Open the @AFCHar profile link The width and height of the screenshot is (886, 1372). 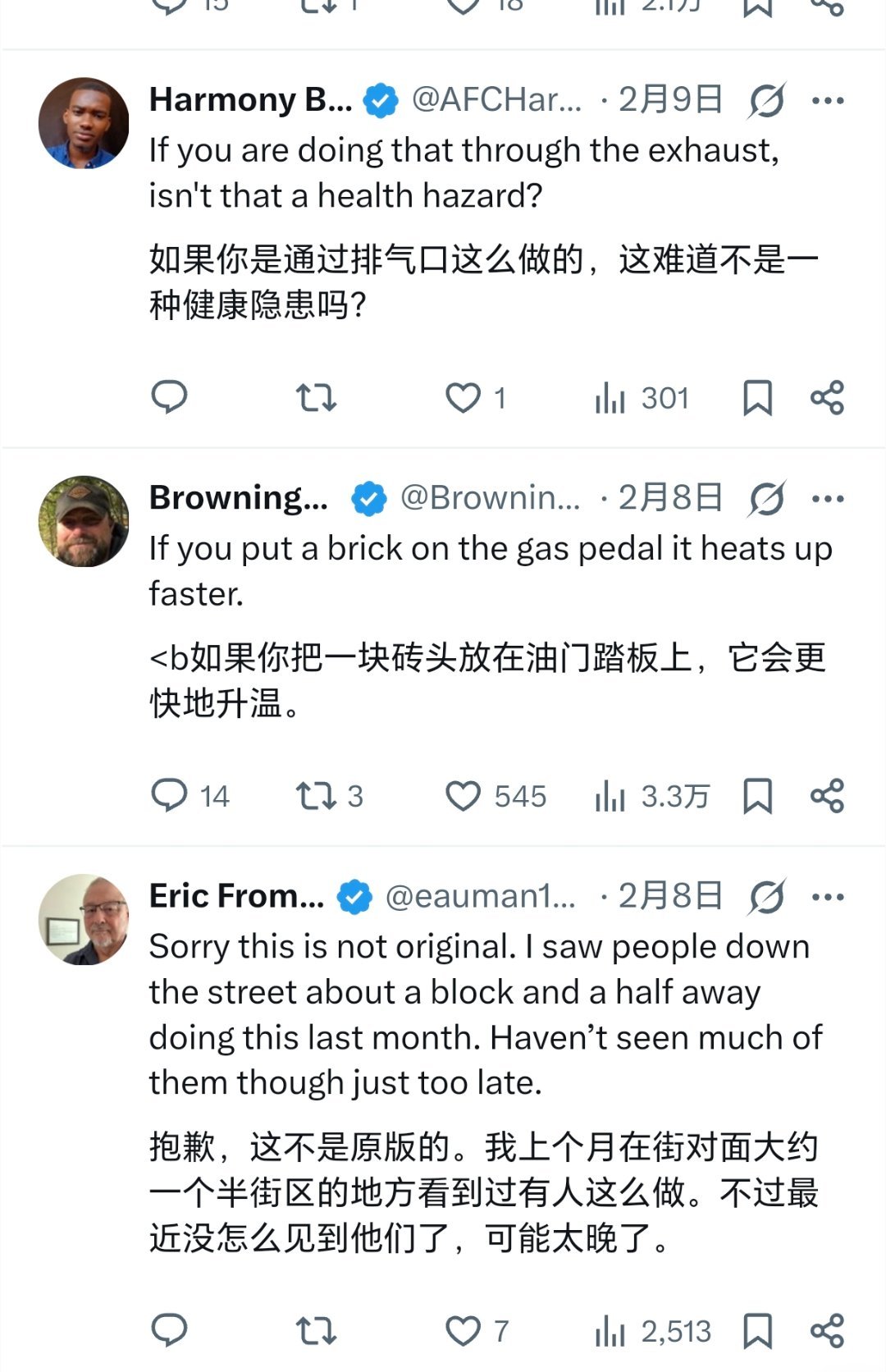click(x=492, y=100)
